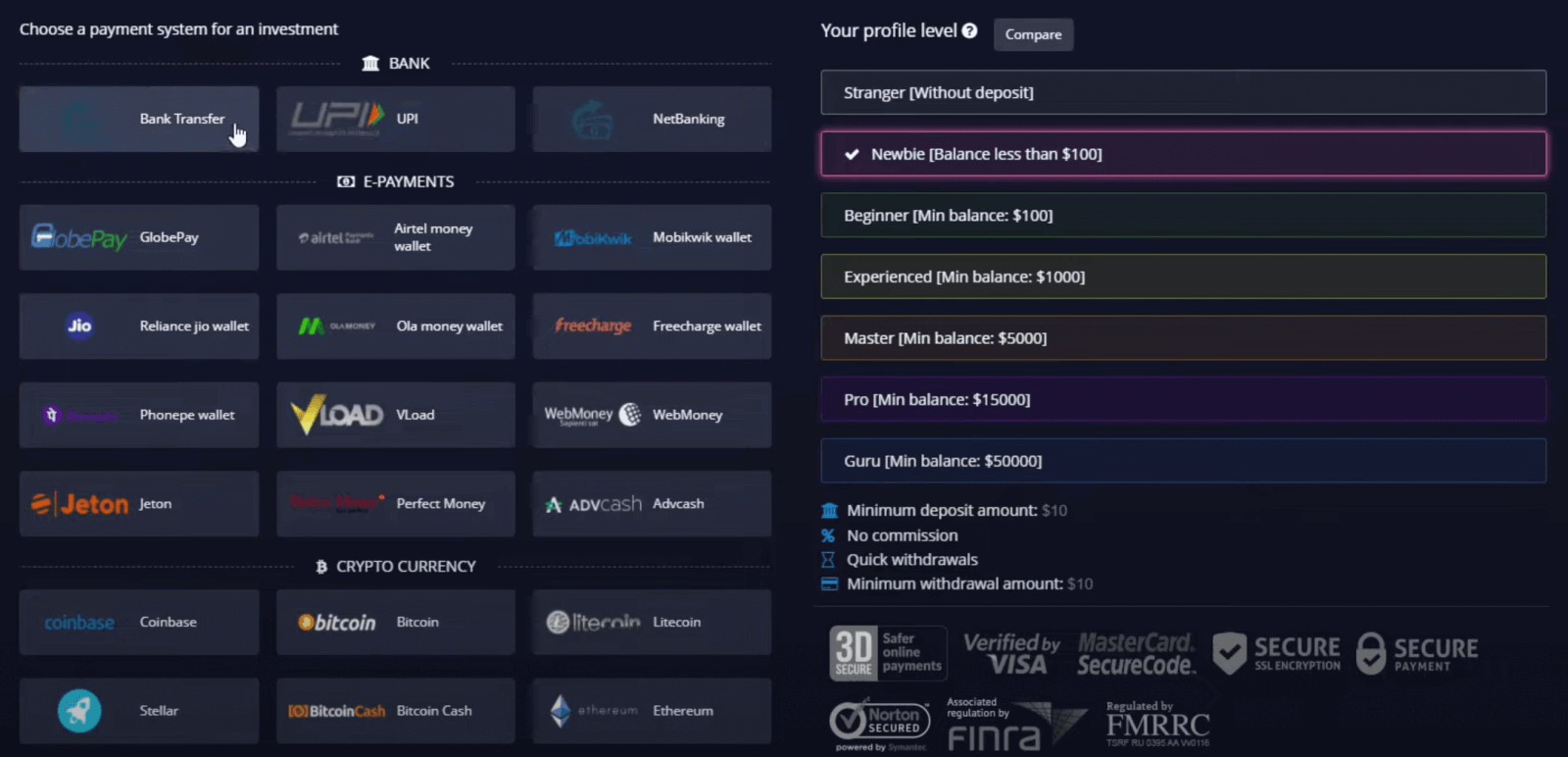The image size is (1568, 757).
Task: Choose the UPI payment method
Action: [396, 119]
